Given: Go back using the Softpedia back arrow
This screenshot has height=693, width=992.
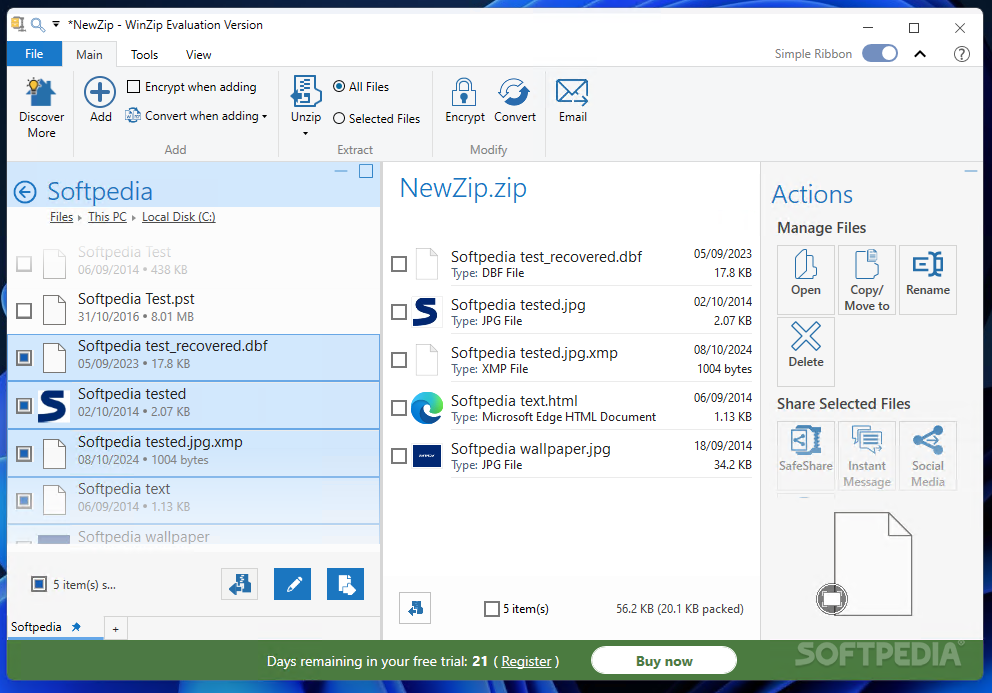Looking at the screenshot, I should click(25, 192).
